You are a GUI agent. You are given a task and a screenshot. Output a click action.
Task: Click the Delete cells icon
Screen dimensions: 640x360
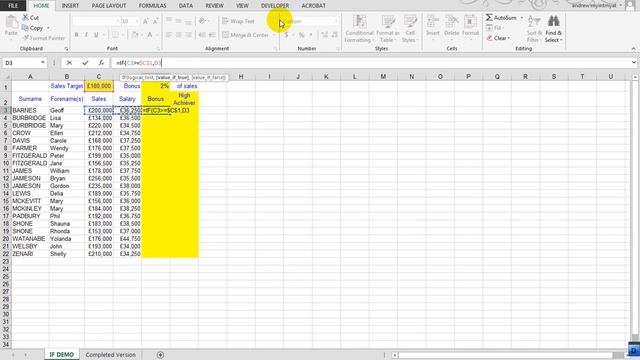(x=451, y=26)
